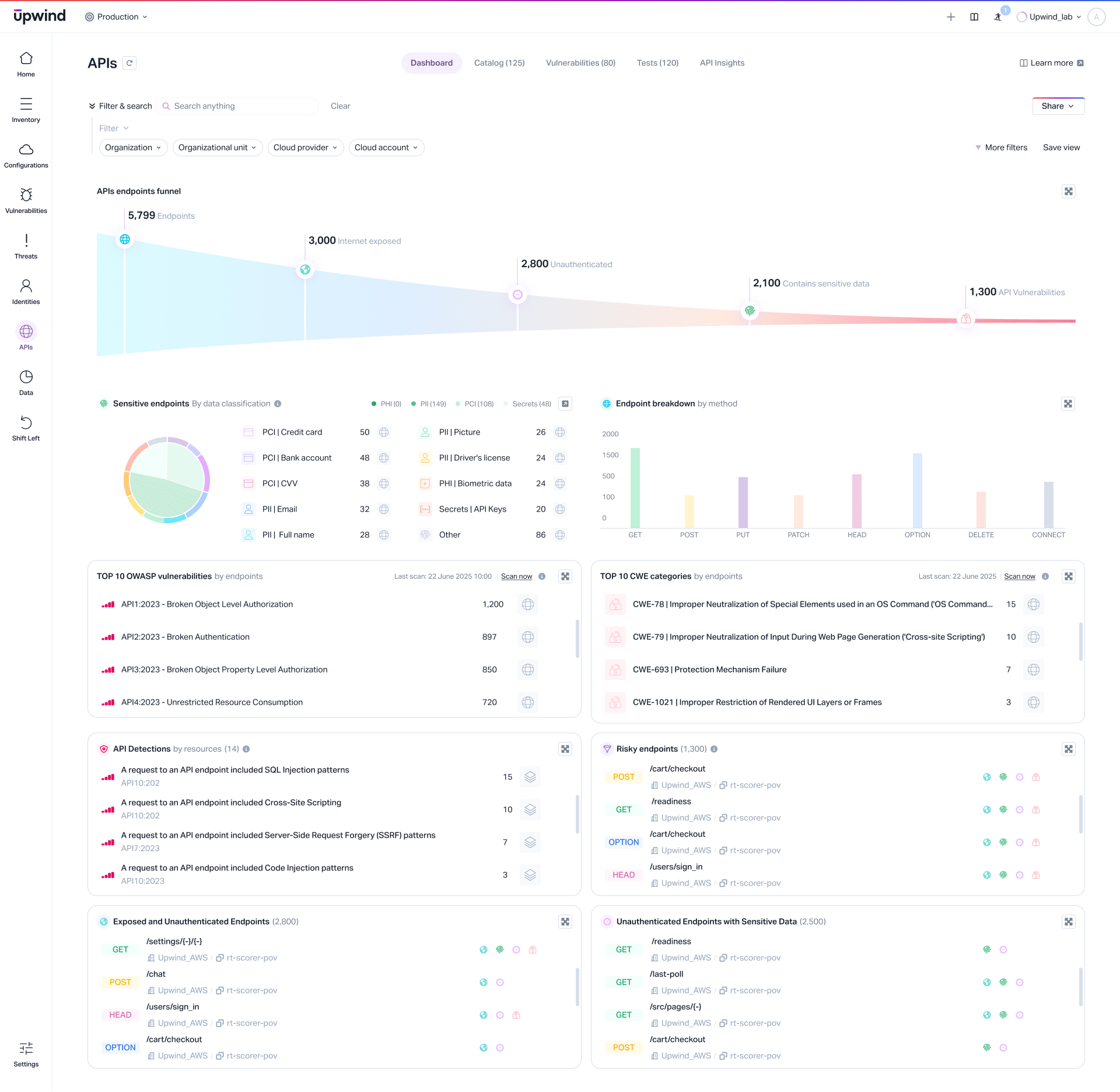The image size is (1120, 1092).
Task: Click scrollbar in OWASP vulnerabilities list
Action: click(x=577, y=639)
